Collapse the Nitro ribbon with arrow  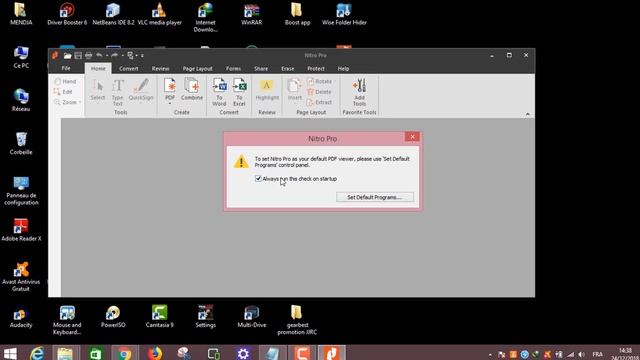coord(527,114)
